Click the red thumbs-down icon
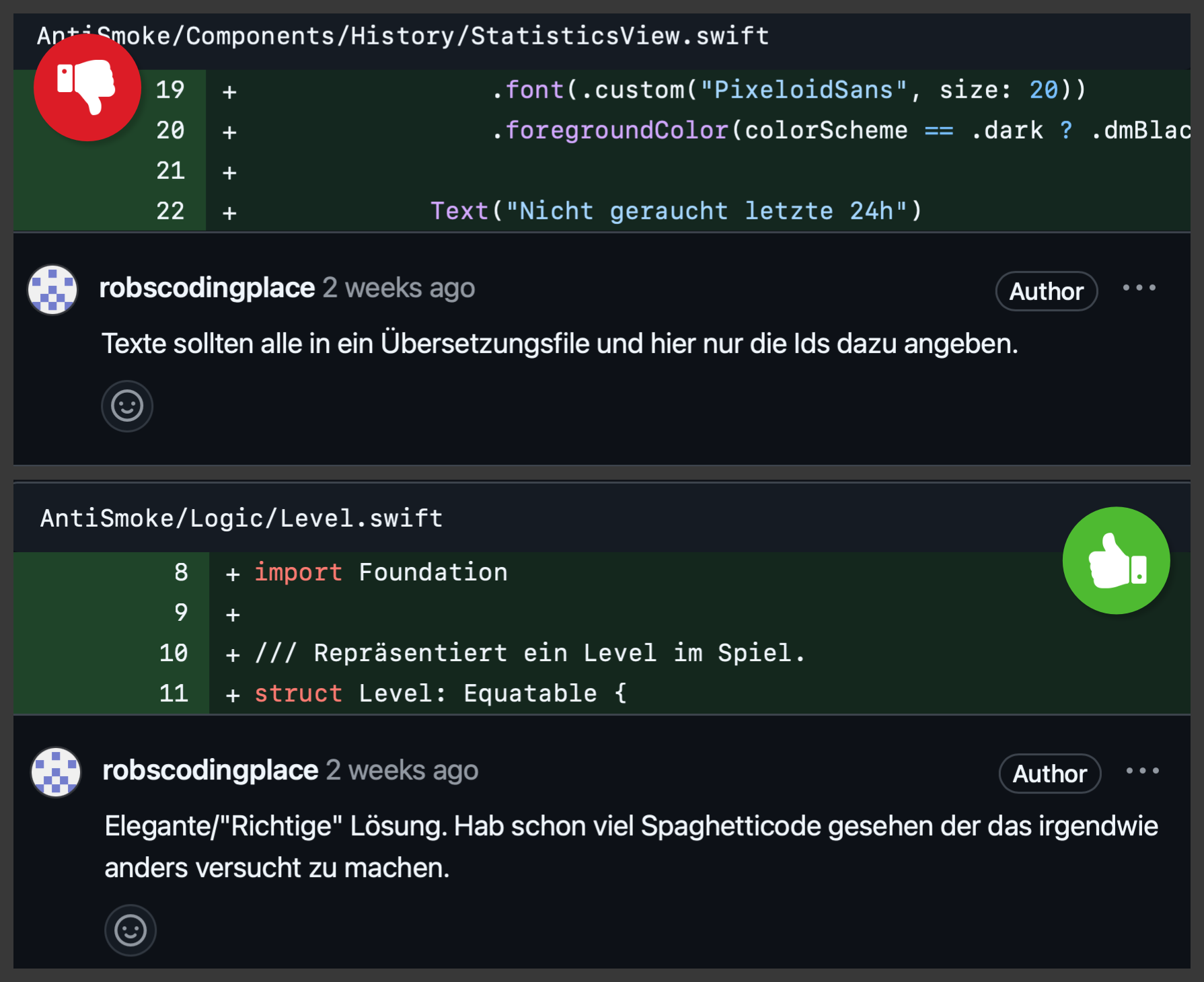The image size is (1204, 982). pos(87,87)
